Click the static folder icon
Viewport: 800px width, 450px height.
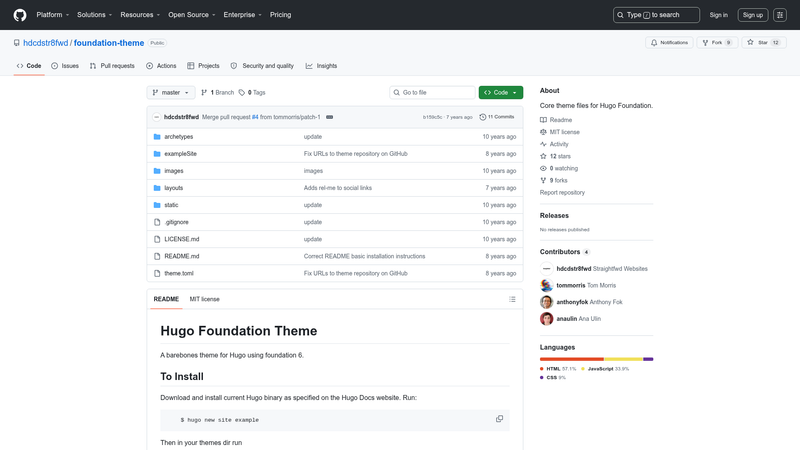point(157,205)
